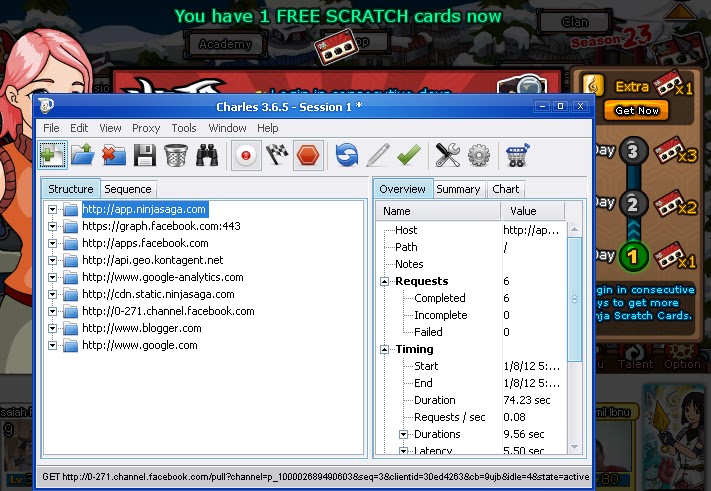This screenshot has height=491, width=711.
Task: Open the Tools menu
Action: click(x=184, y=128)
